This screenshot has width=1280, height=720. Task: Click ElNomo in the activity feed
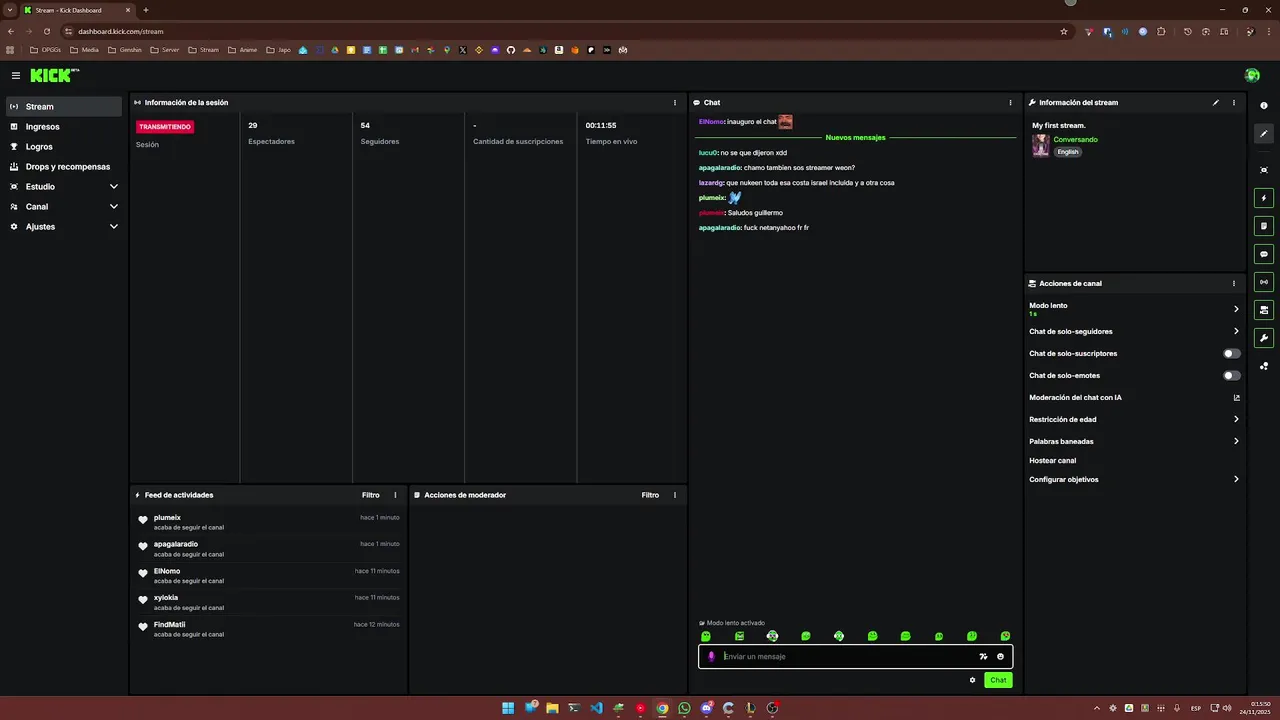click(x=167, y=571)
